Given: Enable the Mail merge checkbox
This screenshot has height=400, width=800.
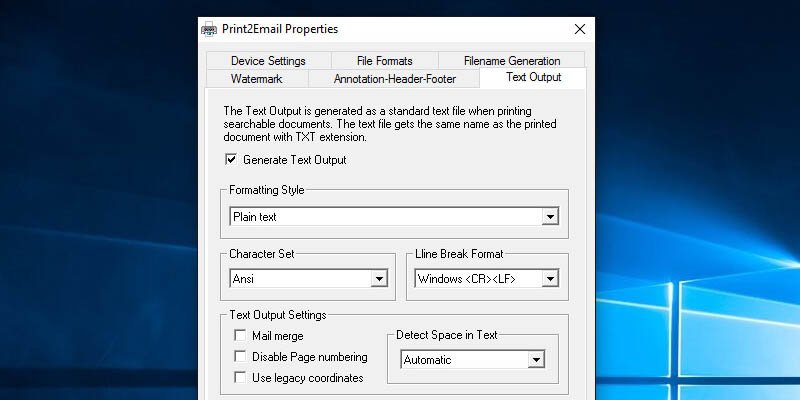Looking at the screenshot, I should 240,336.
